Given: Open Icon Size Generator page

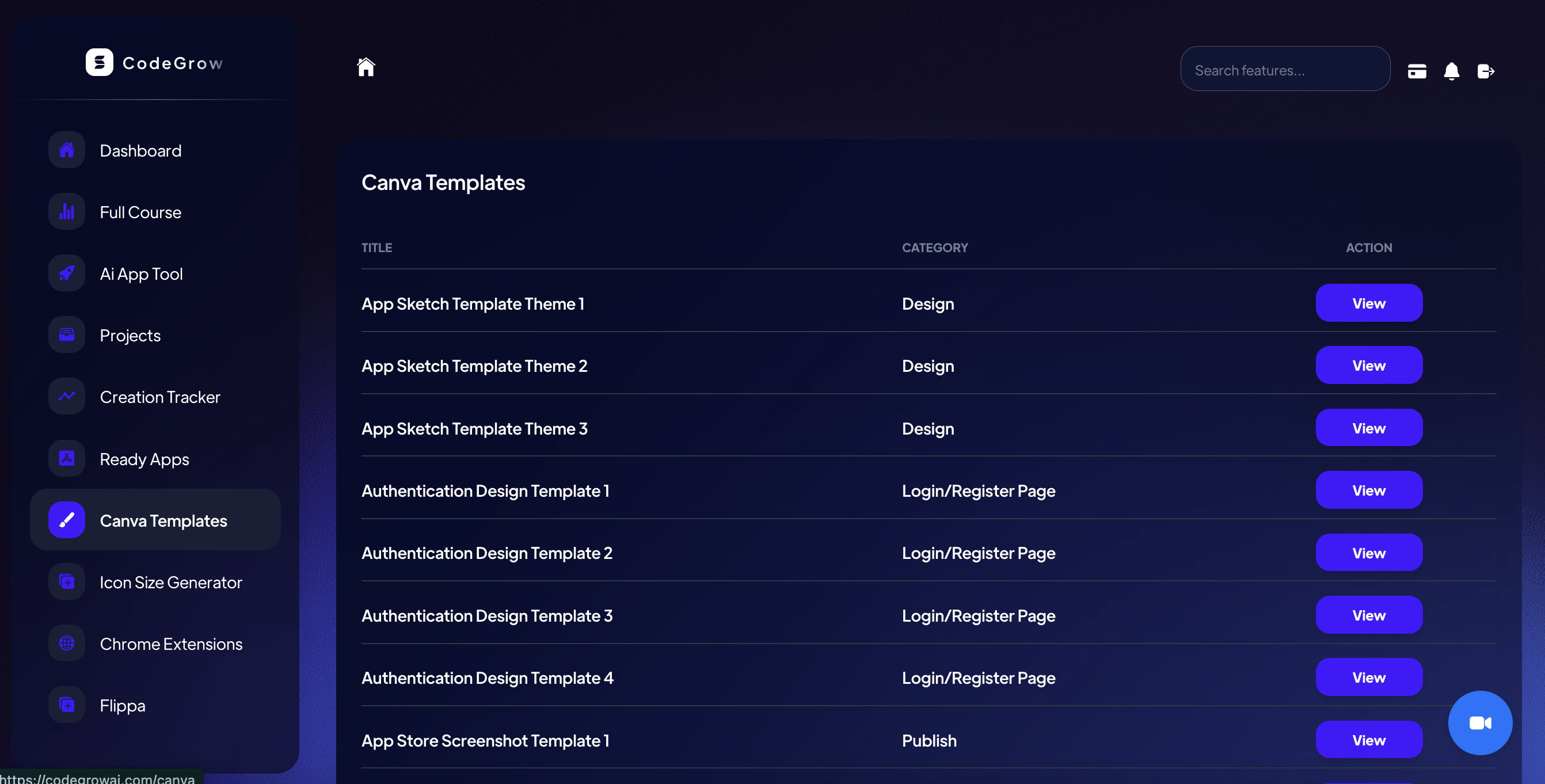Looking at the screenshot, I should point(171,583).
